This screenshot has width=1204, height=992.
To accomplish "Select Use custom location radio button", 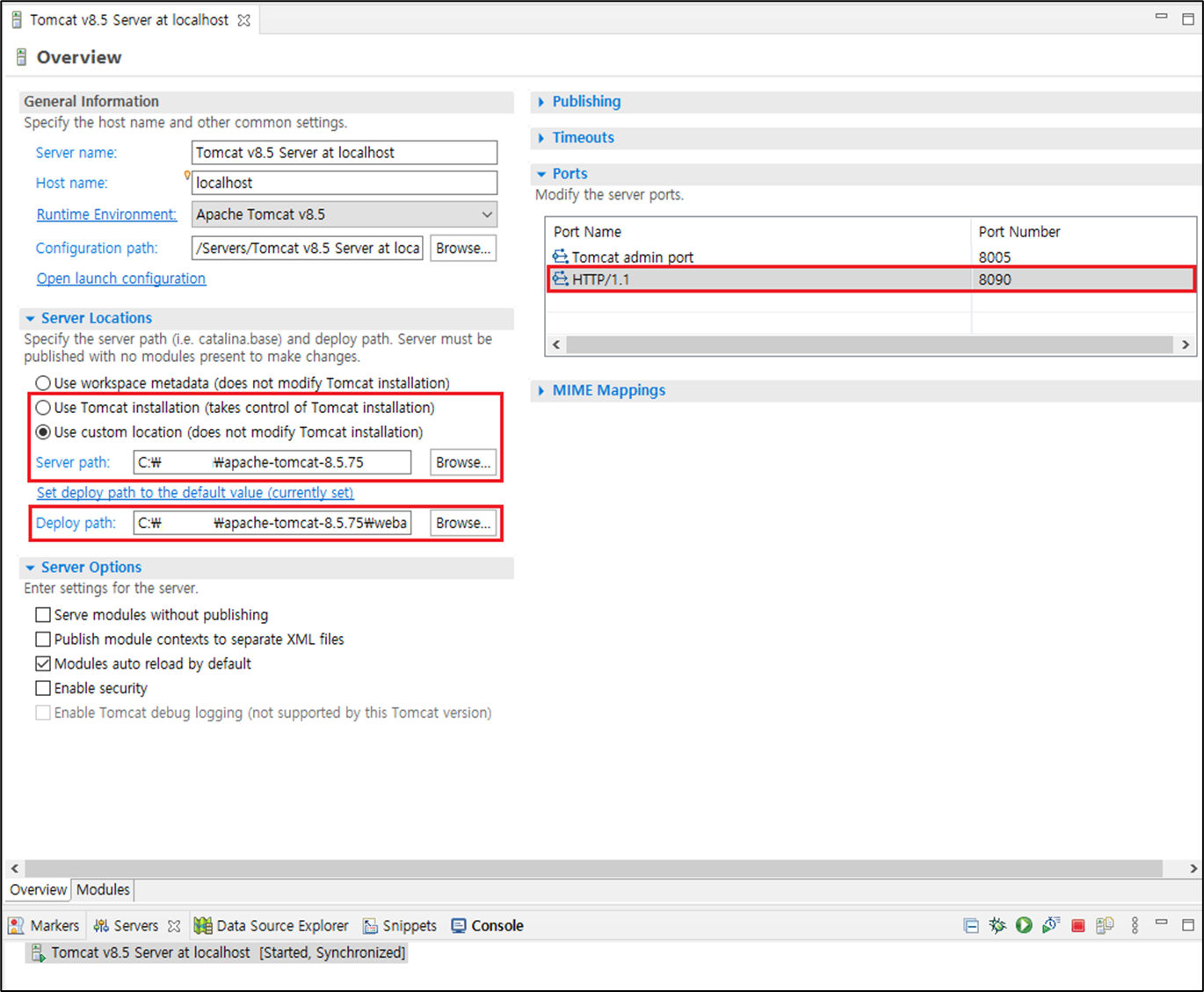I will (x=43, y=432).
